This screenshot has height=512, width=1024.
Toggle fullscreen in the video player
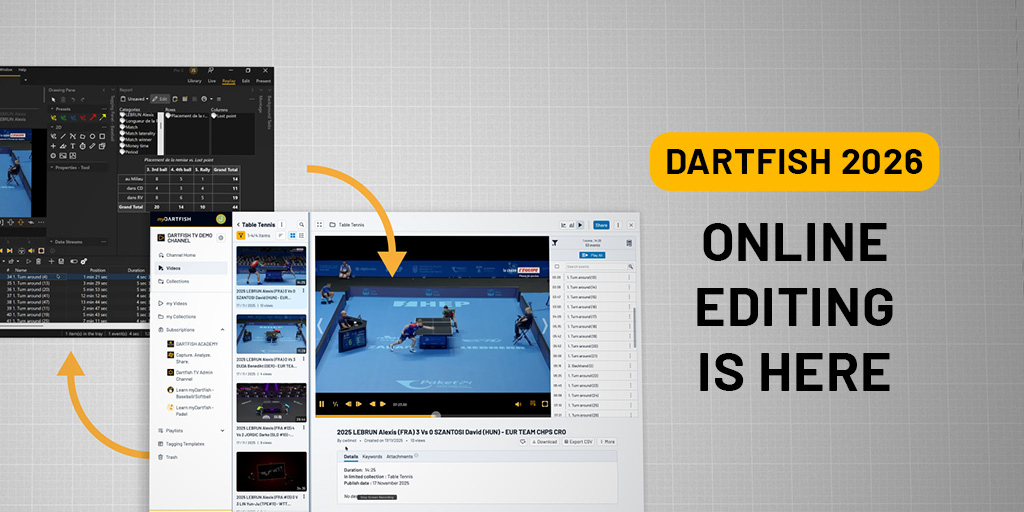click(545, 404)
